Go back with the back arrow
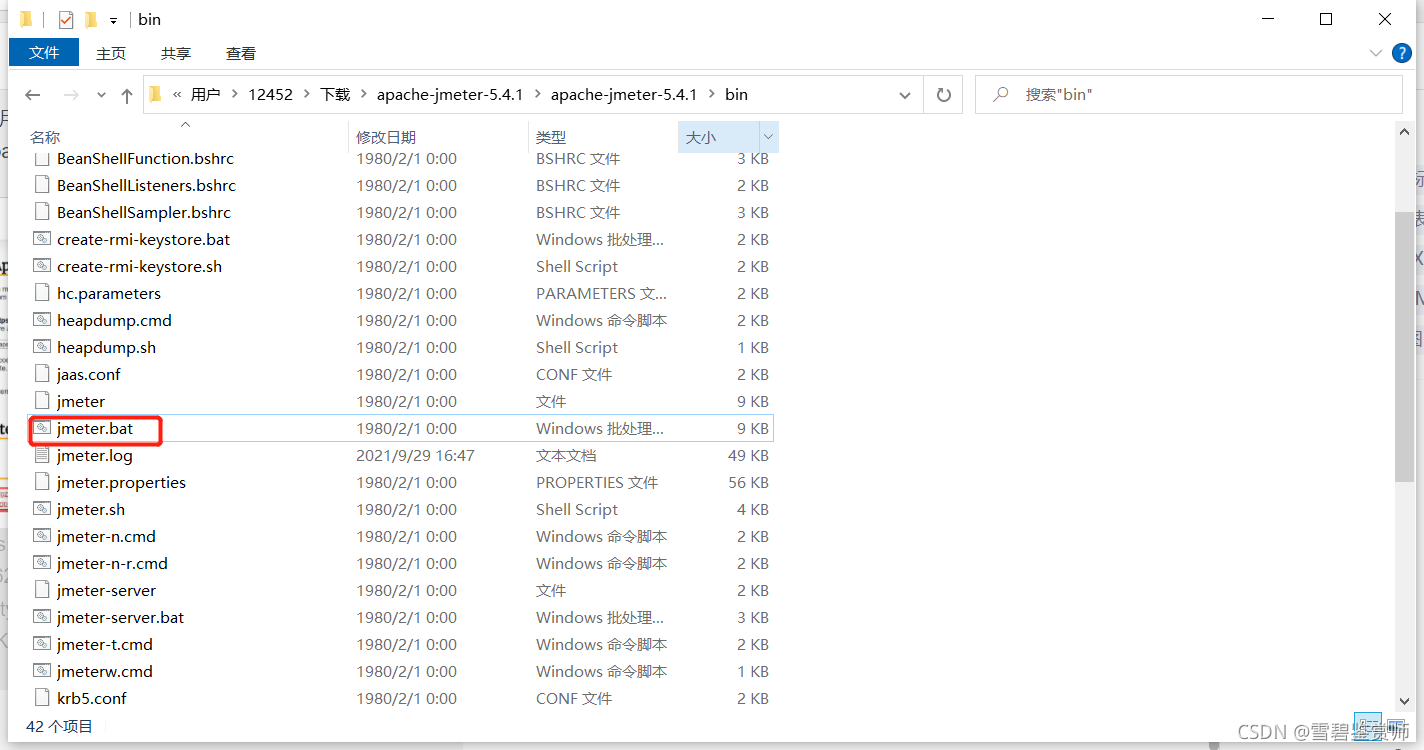Image resolution: width=1424 pixels, height=750 pixels. pos(33,95)
